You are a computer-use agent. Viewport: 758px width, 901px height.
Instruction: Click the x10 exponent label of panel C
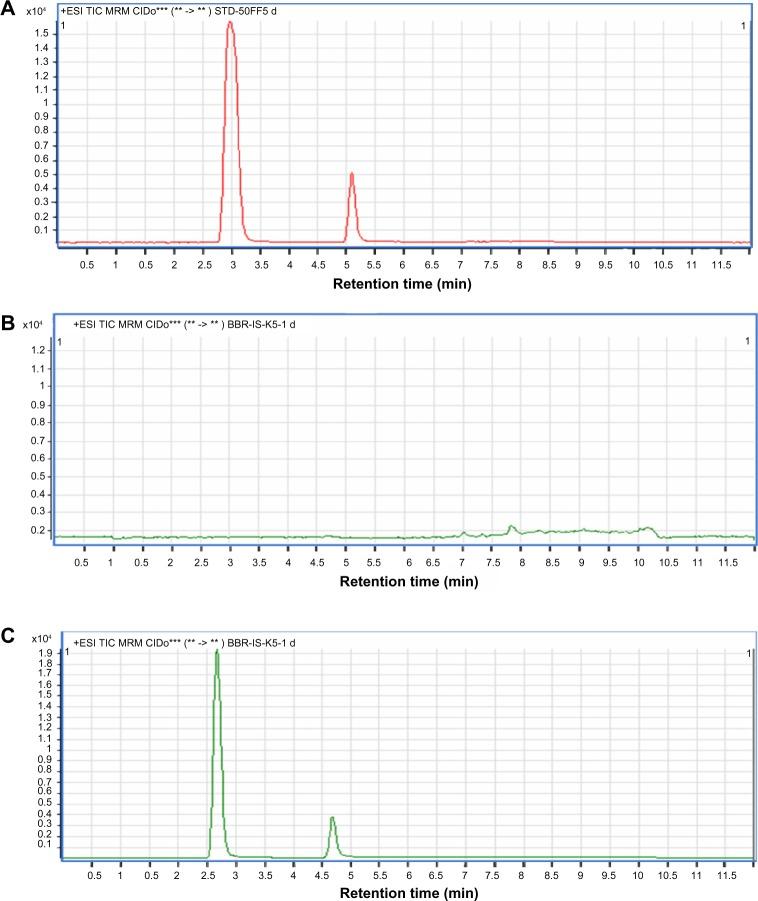click(41, 638)
